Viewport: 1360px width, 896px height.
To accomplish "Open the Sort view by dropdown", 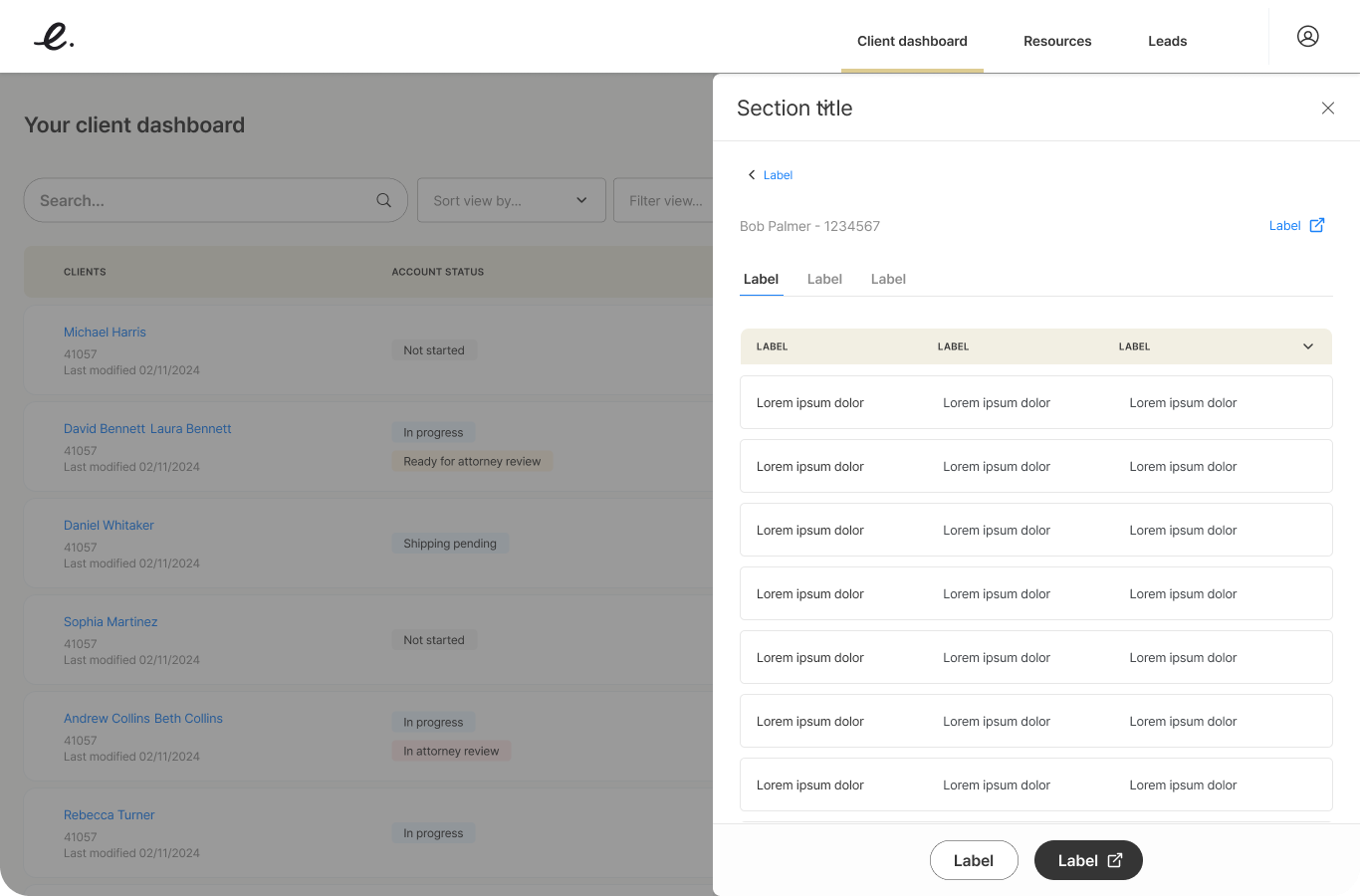I will tap(511, 200).
